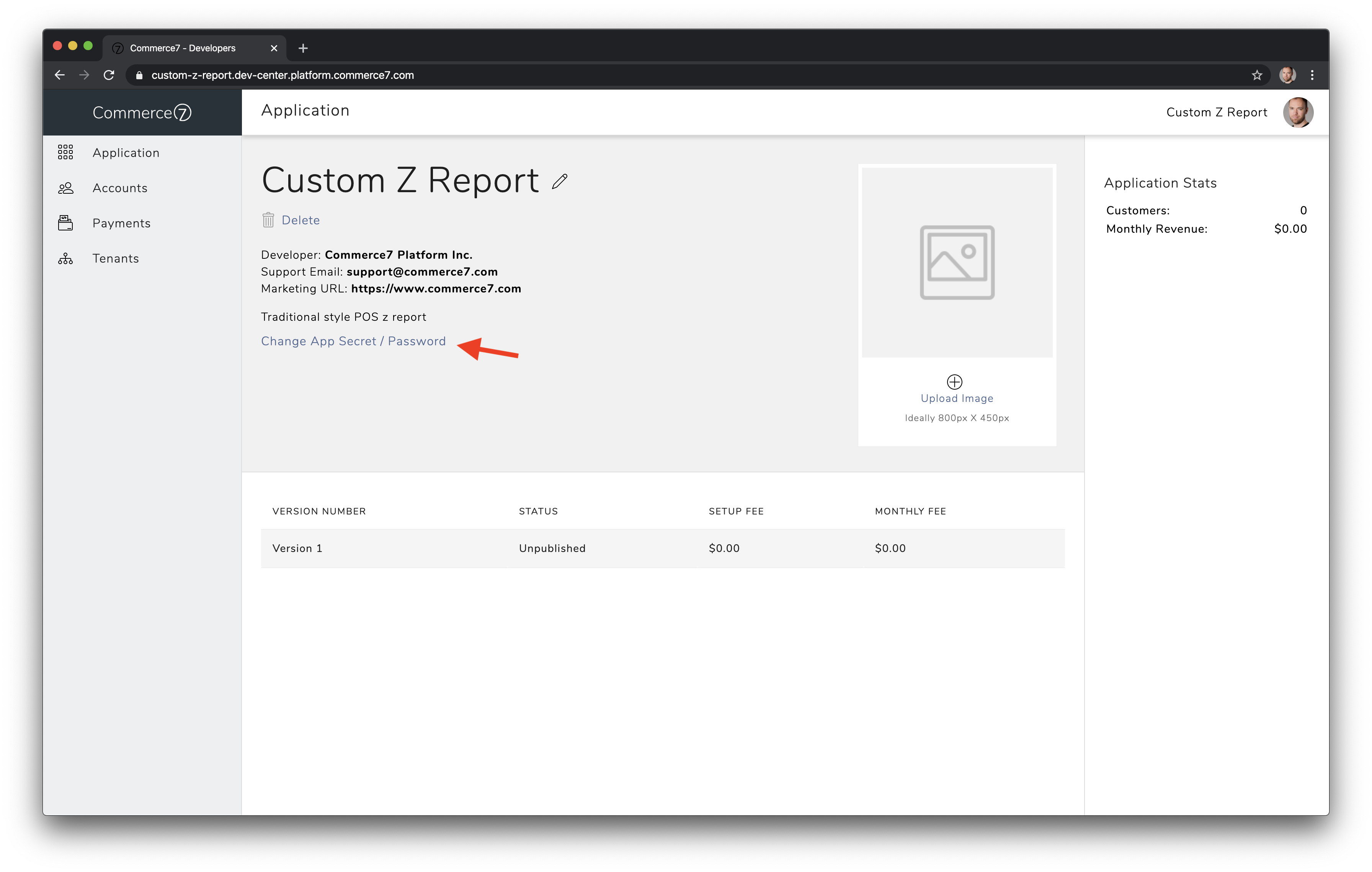Open the Accounts menu item

(x=120, y=188)
